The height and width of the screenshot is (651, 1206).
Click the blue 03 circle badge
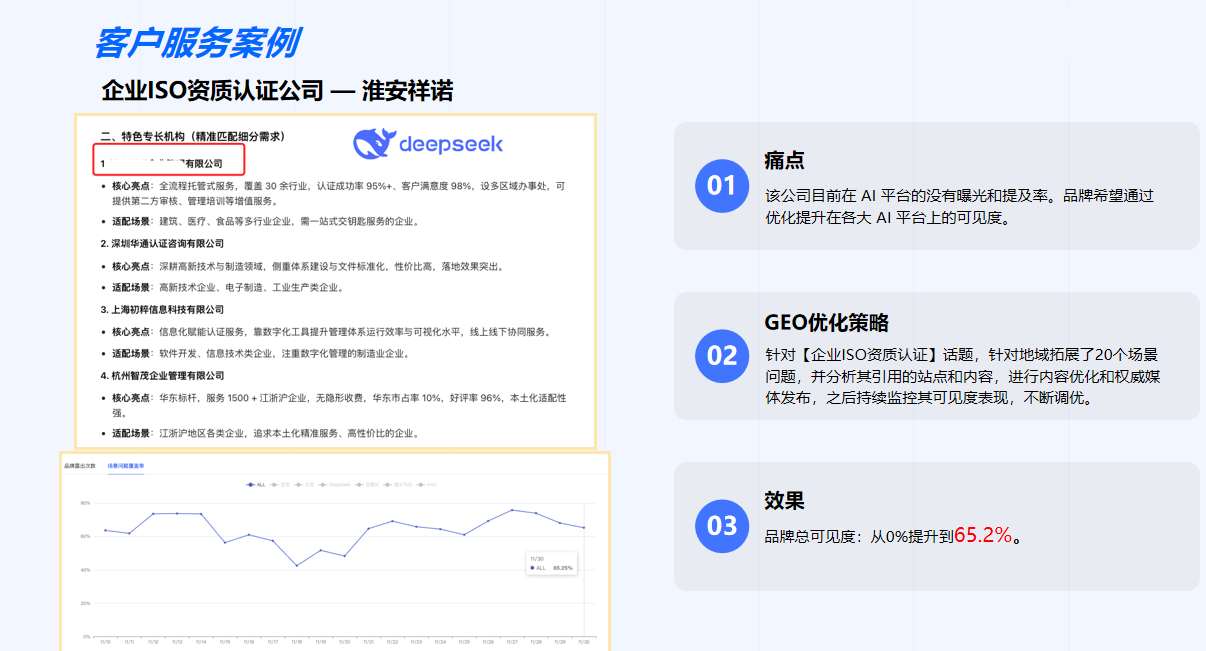coord(721,526)
